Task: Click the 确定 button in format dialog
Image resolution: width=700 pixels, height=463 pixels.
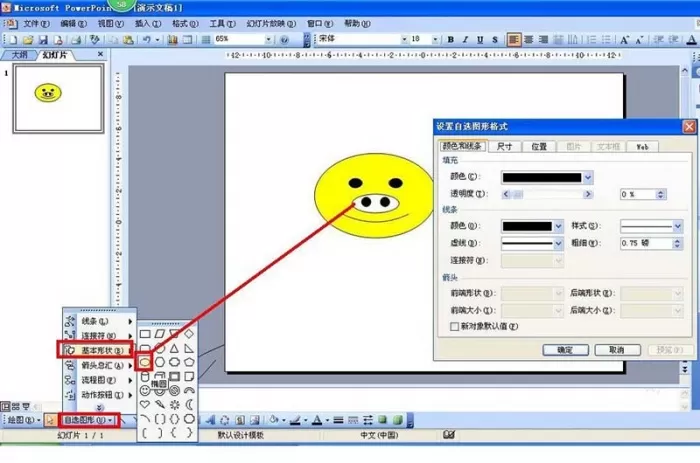Action: pyautogui.click(x=565, y=350)
